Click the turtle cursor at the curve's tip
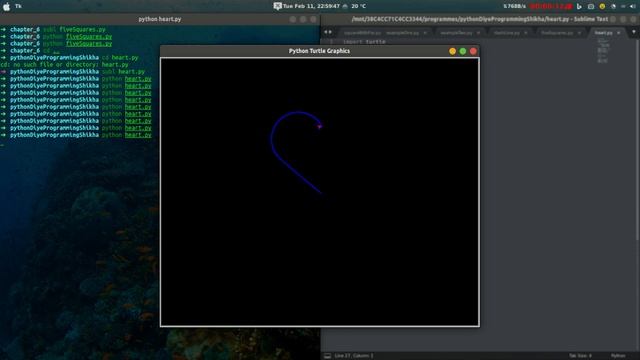 (320, 127)
